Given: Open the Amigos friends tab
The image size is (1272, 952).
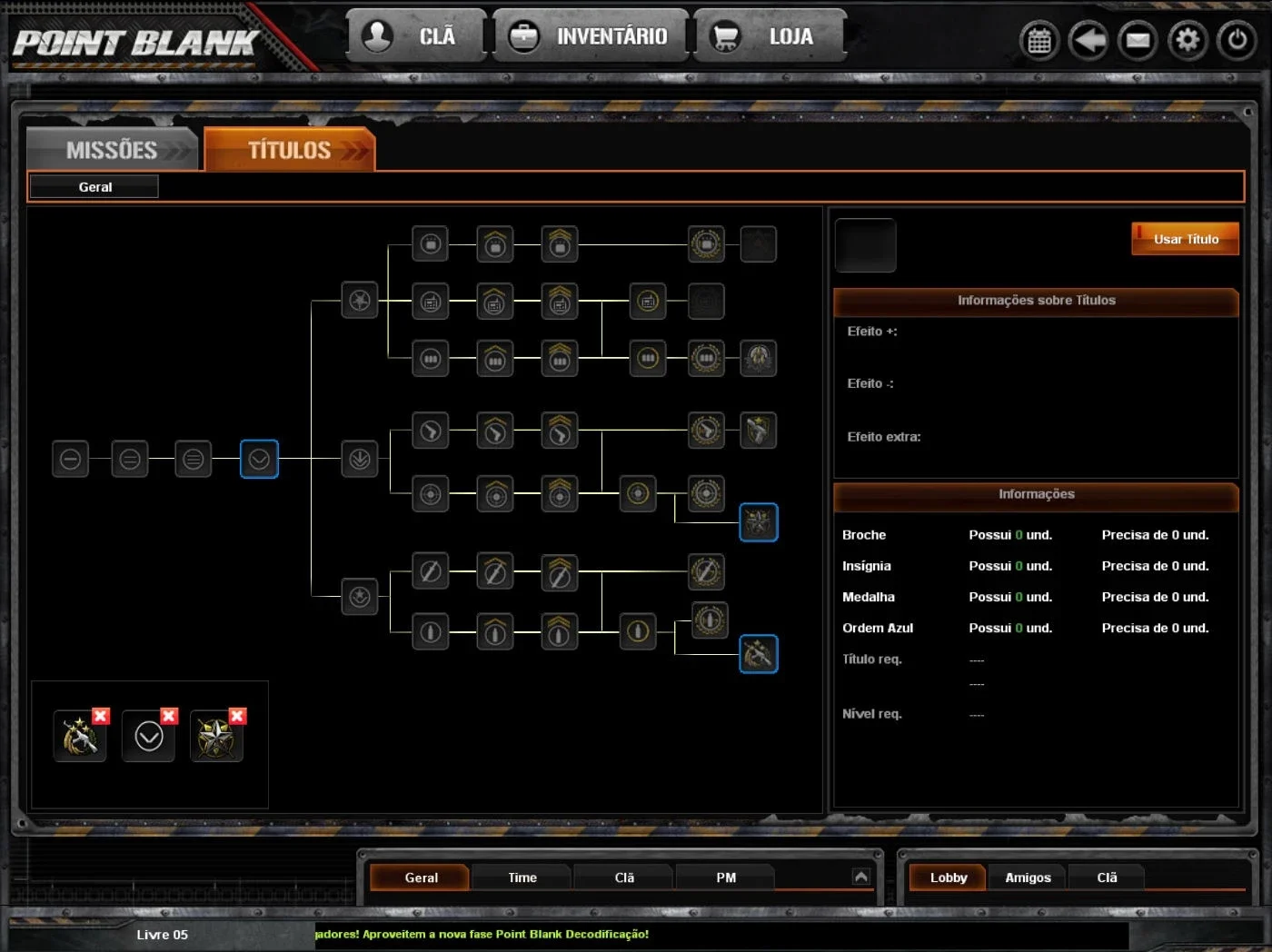Looking at the screenshot, I should tap(1028, 878).
